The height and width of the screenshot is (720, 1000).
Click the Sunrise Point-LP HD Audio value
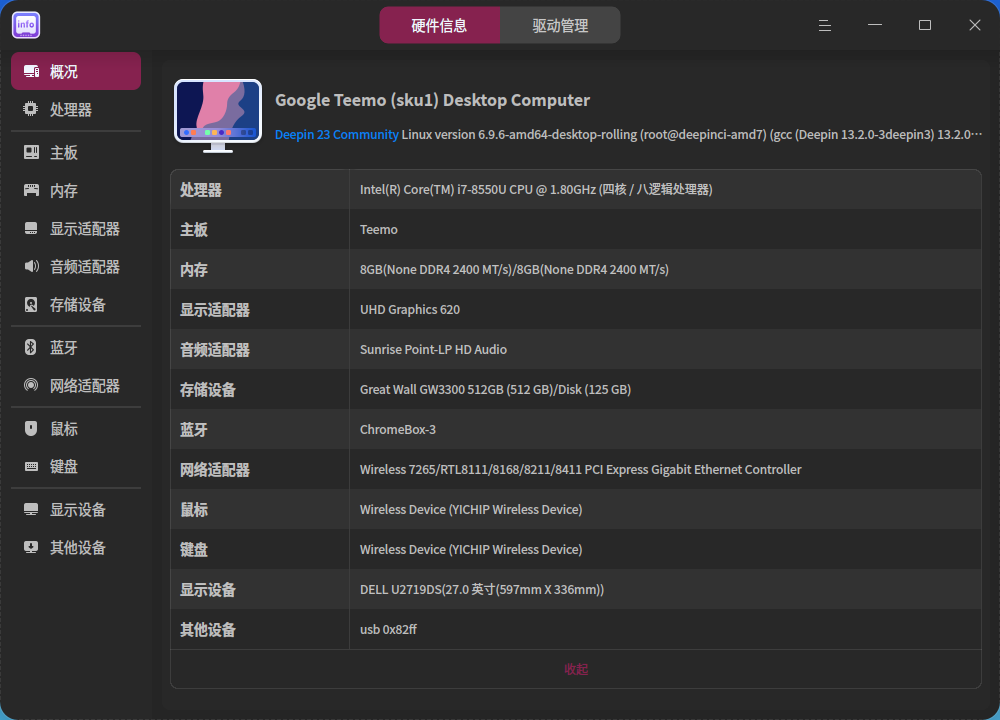pos(434,349)
